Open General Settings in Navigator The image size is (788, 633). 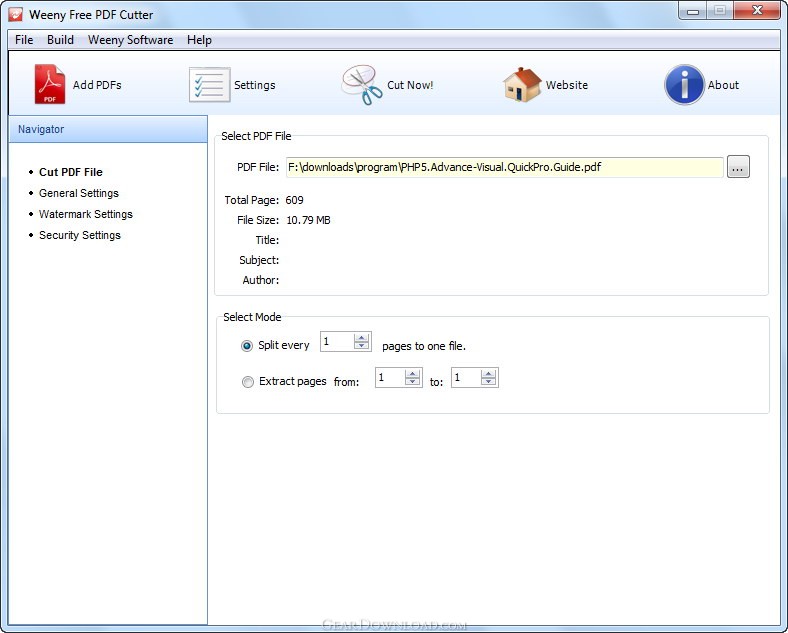(78, 193)
